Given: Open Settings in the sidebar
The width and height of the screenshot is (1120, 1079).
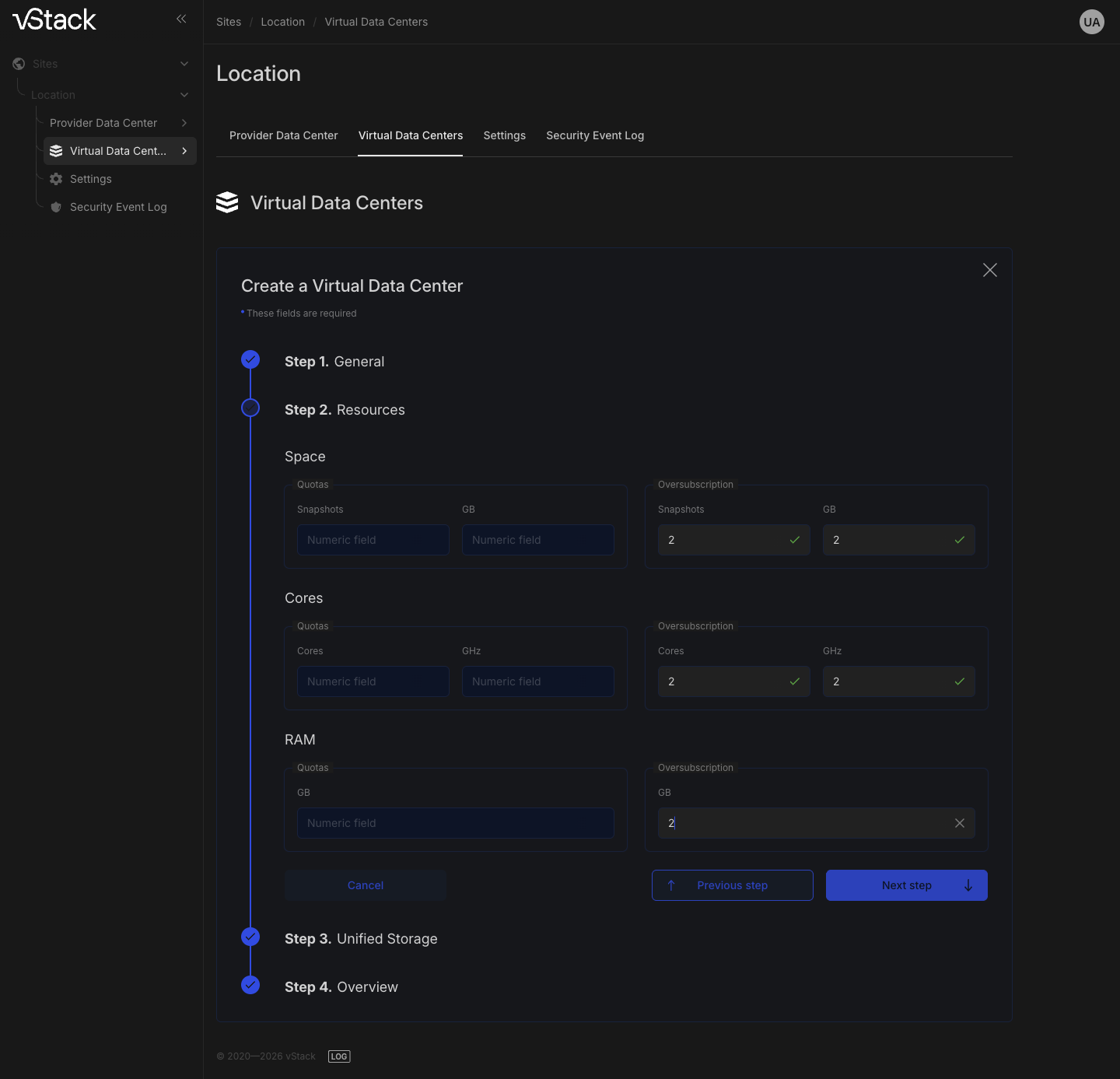Looking at the screenshot, I should click(91, 179).
